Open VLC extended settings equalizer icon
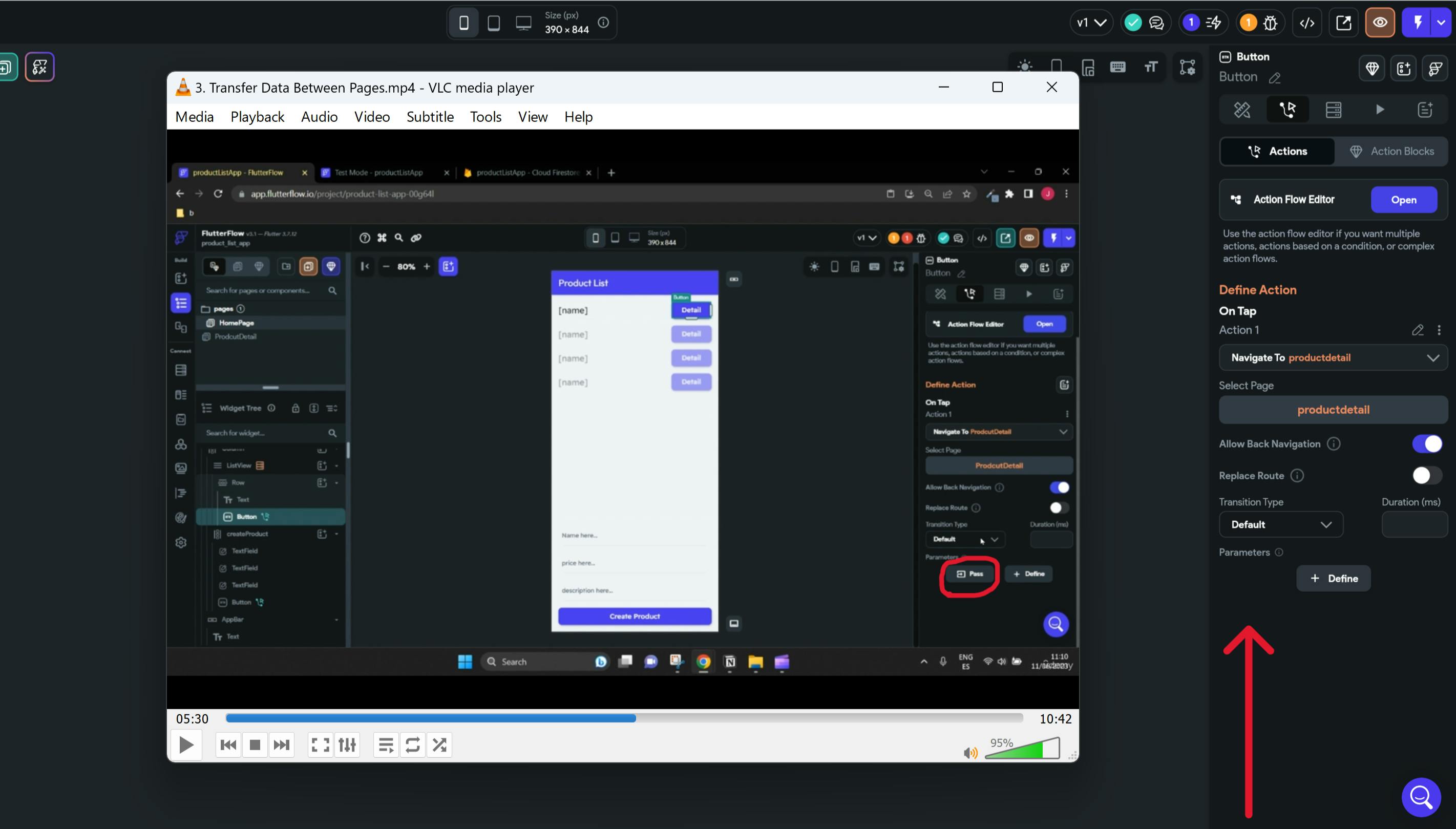 347,745
